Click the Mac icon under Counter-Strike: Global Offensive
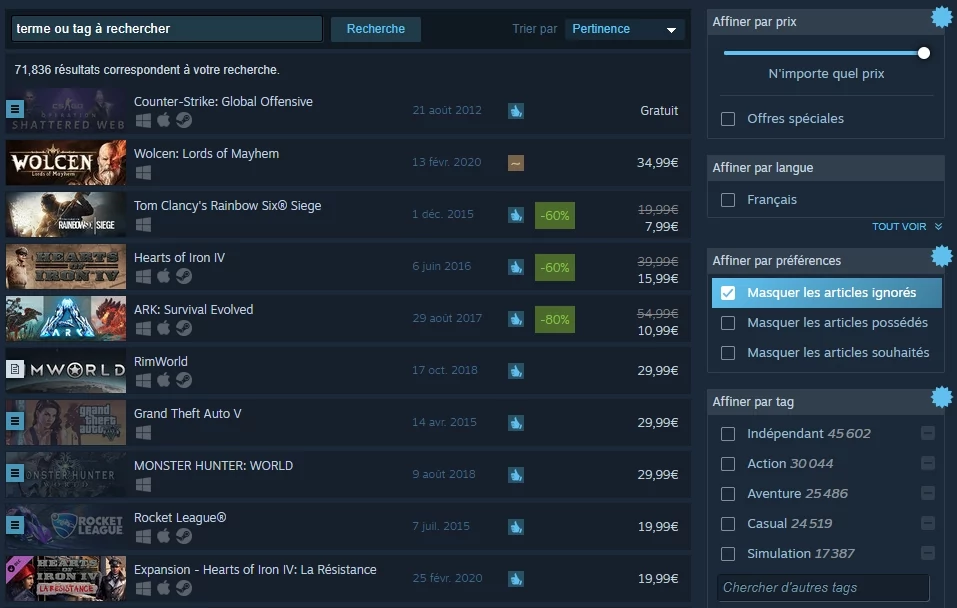Screen dimensions: 957x608 [164, 120]
